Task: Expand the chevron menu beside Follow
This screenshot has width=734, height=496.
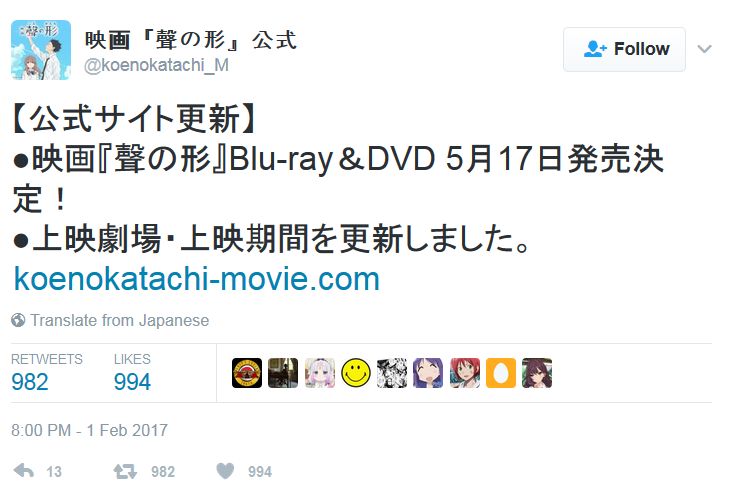Action: pyautogui.click(x=705, y=49)
